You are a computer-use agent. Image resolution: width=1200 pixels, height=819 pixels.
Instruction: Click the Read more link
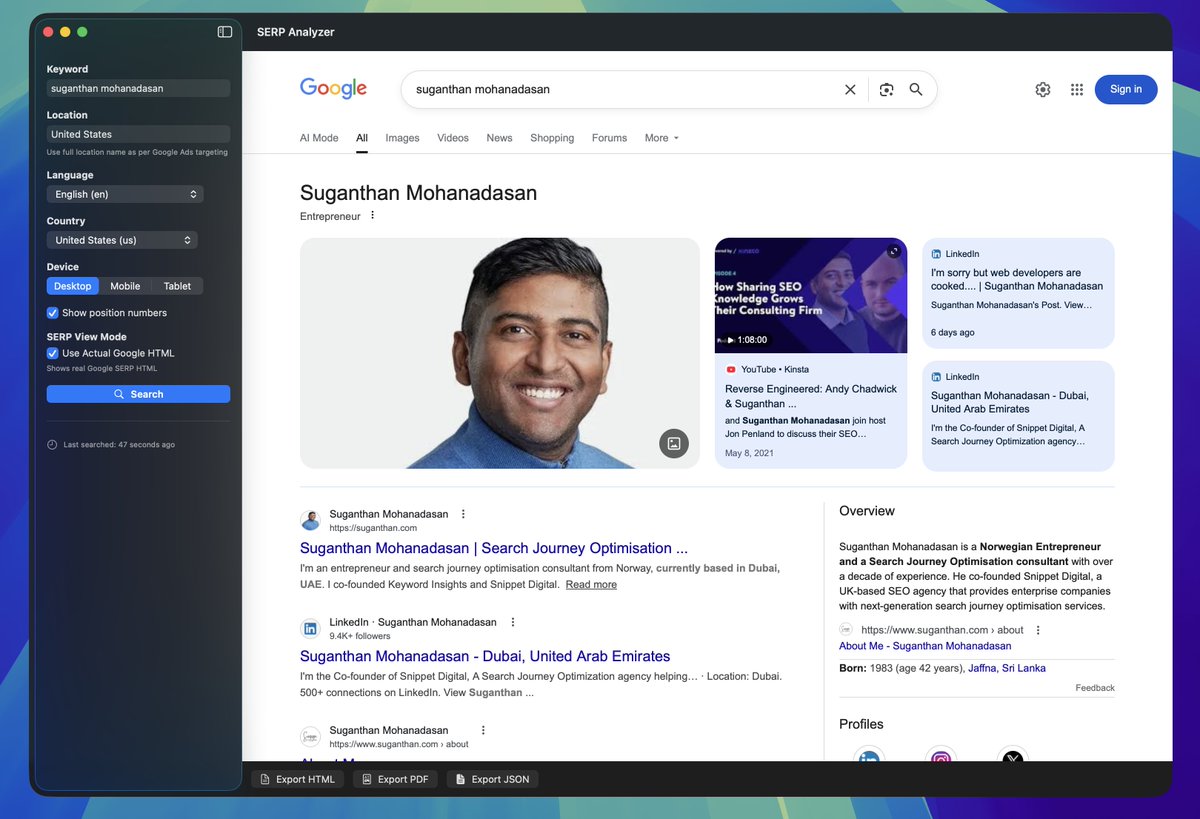click(x=591, y=584)
